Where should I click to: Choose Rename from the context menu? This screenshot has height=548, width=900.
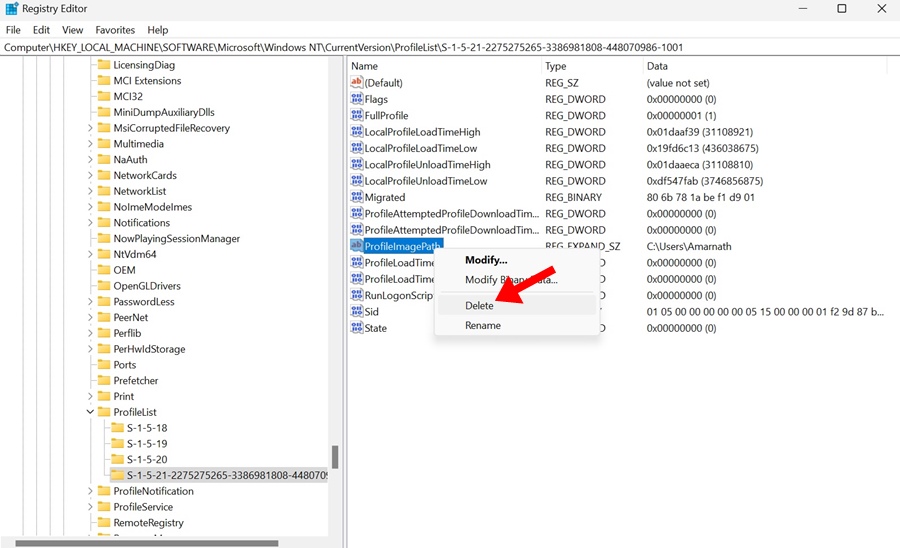[x=482, y=325]
